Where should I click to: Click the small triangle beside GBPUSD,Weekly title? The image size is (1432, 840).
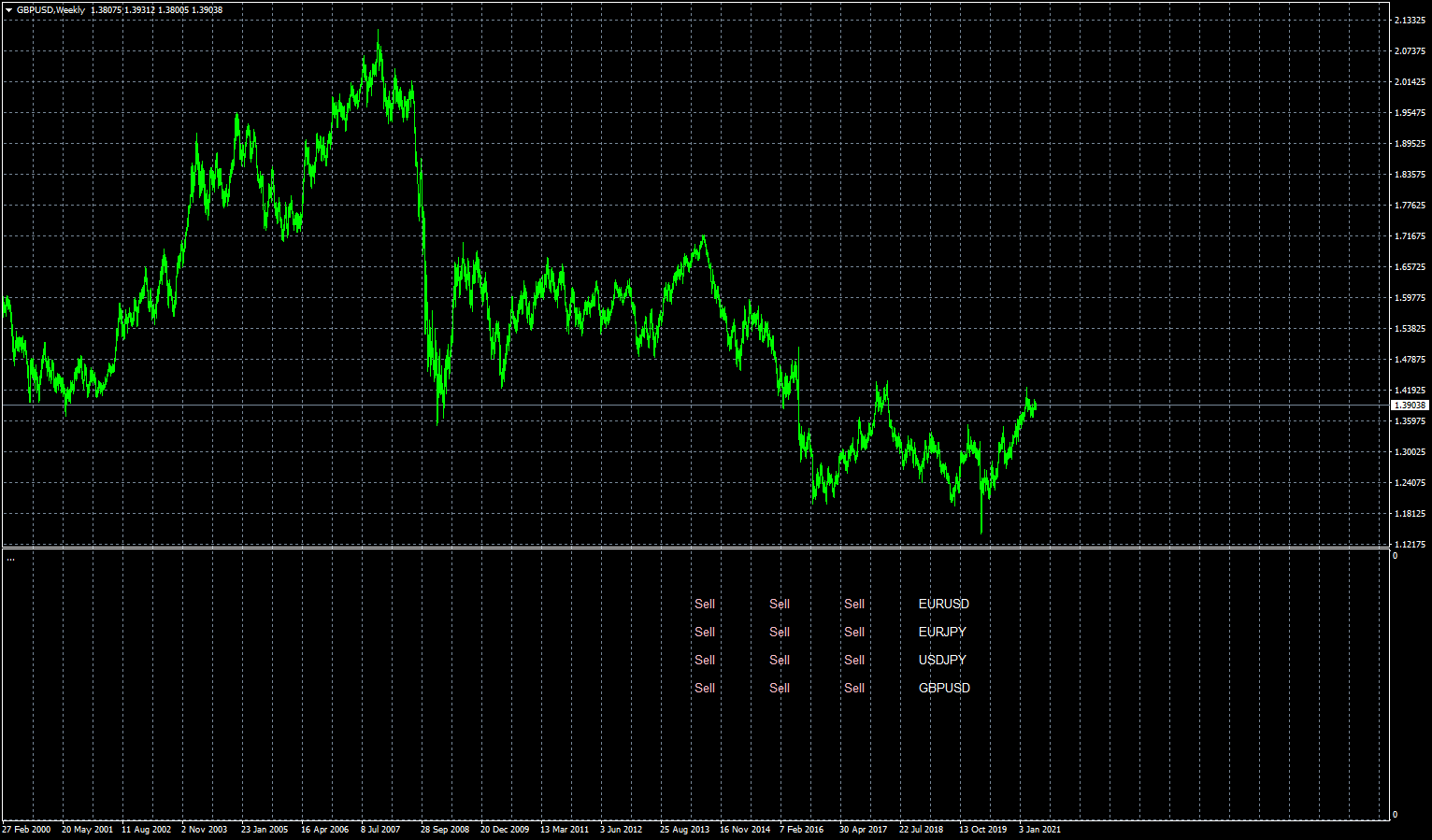[8, 10]
